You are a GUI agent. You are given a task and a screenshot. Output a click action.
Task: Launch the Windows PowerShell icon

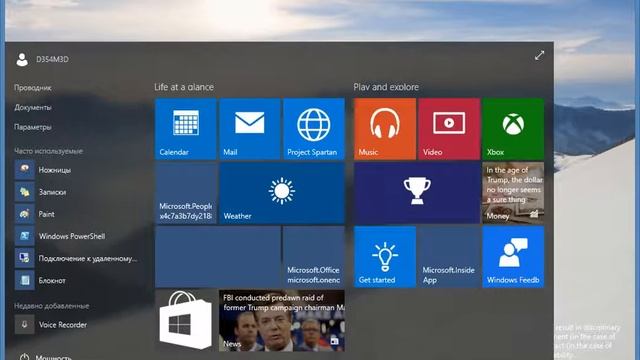click(x=24, y=236)
